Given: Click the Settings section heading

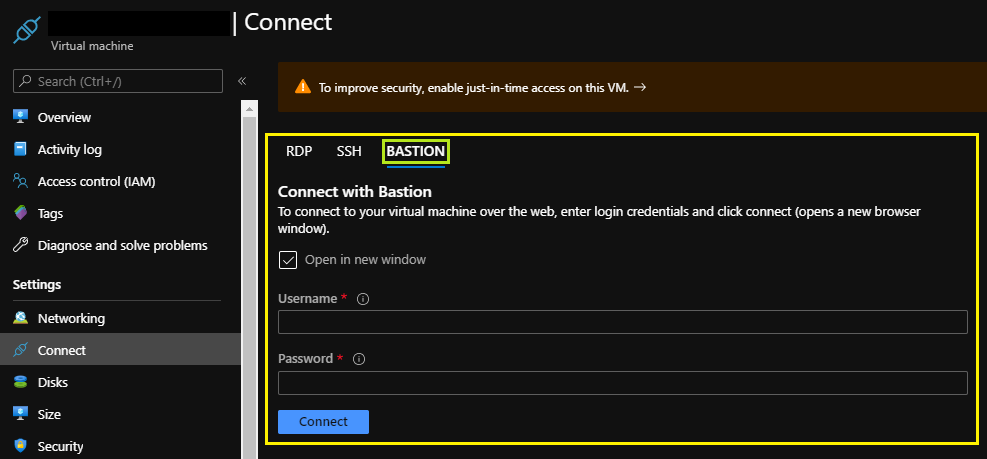Looking at the screenshot, I should [37, 285].
